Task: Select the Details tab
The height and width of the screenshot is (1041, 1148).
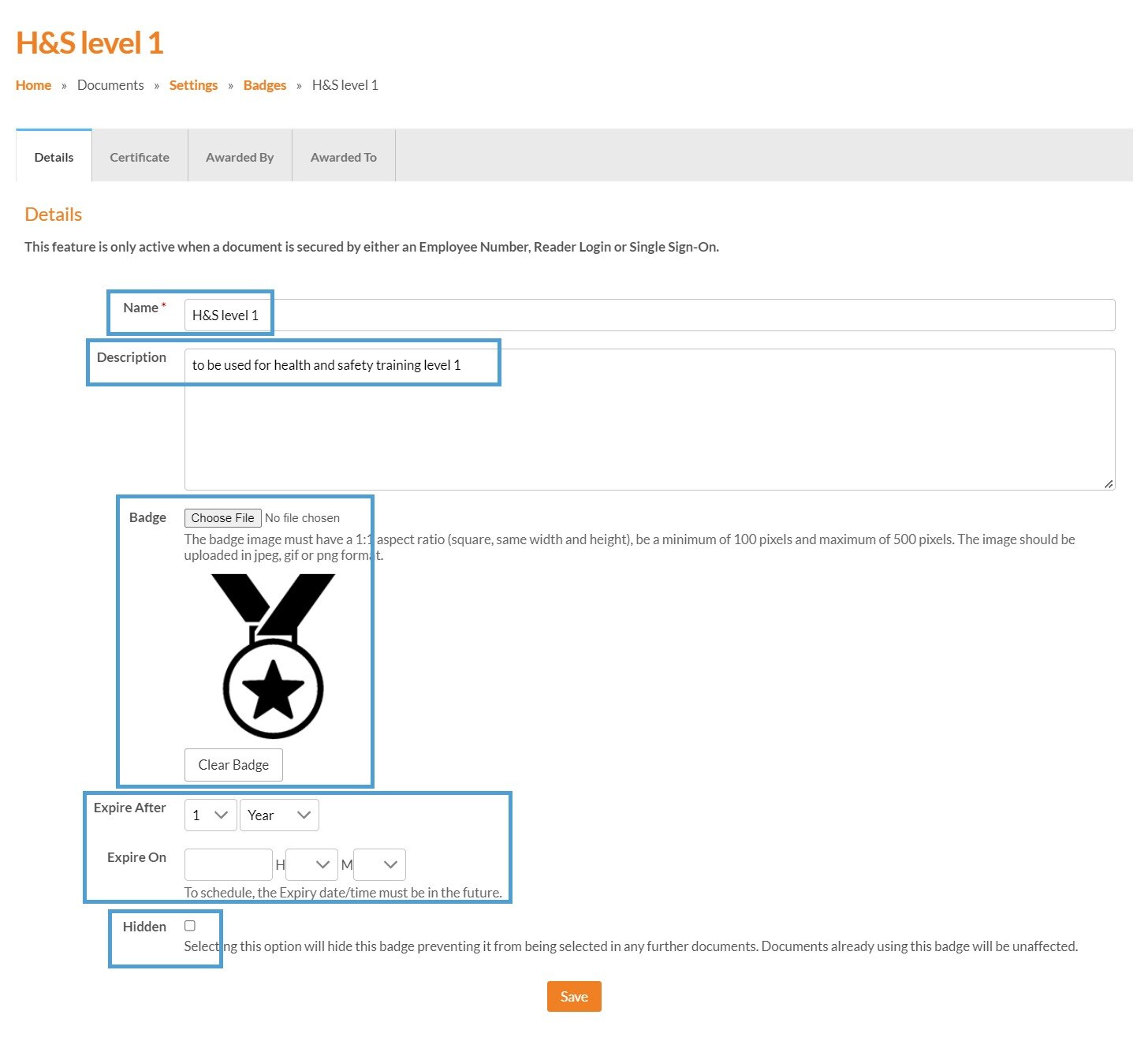Action: tap(54, 157)
